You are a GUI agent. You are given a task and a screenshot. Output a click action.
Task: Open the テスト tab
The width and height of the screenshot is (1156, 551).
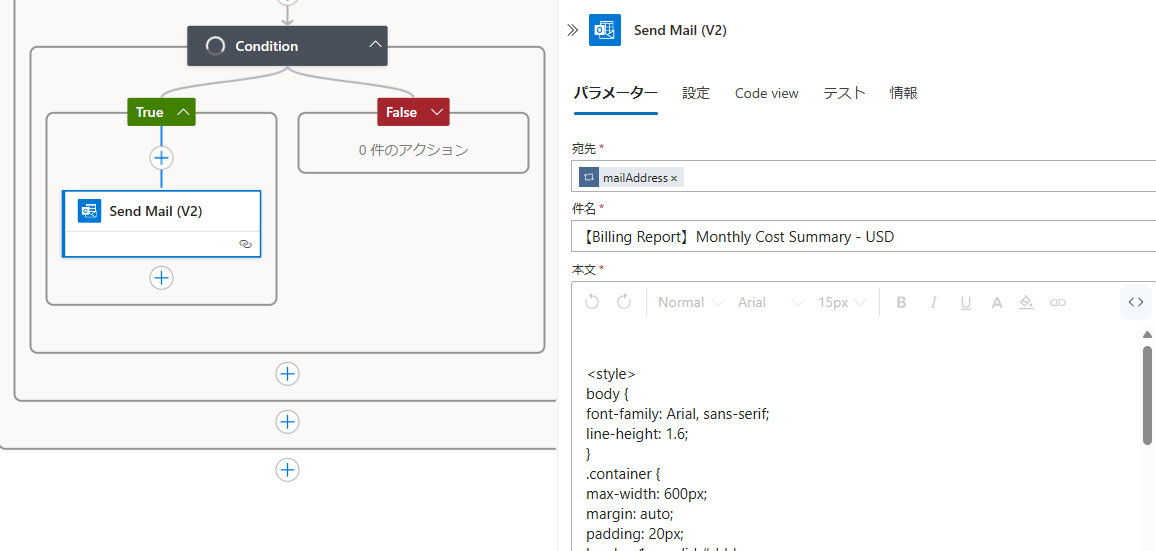(x=844, y=93)
